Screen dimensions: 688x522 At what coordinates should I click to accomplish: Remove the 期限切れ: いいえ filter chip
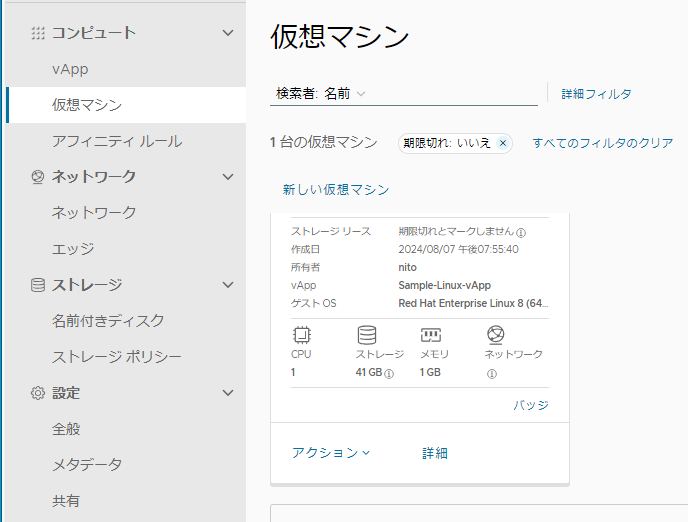(503, 143)
